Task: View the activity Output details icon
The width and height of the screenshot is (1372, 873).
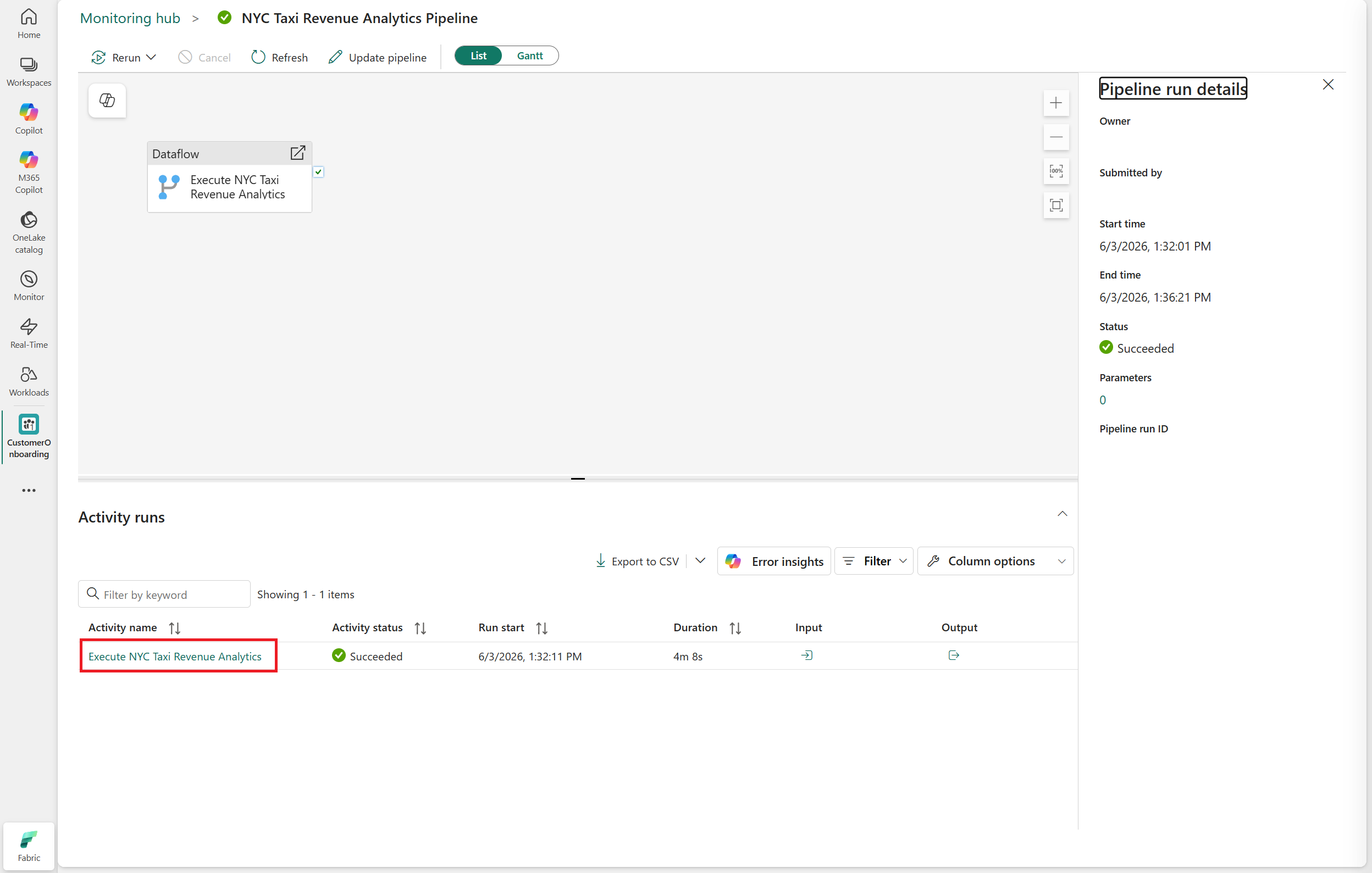Action: click(x=954, y=655)
